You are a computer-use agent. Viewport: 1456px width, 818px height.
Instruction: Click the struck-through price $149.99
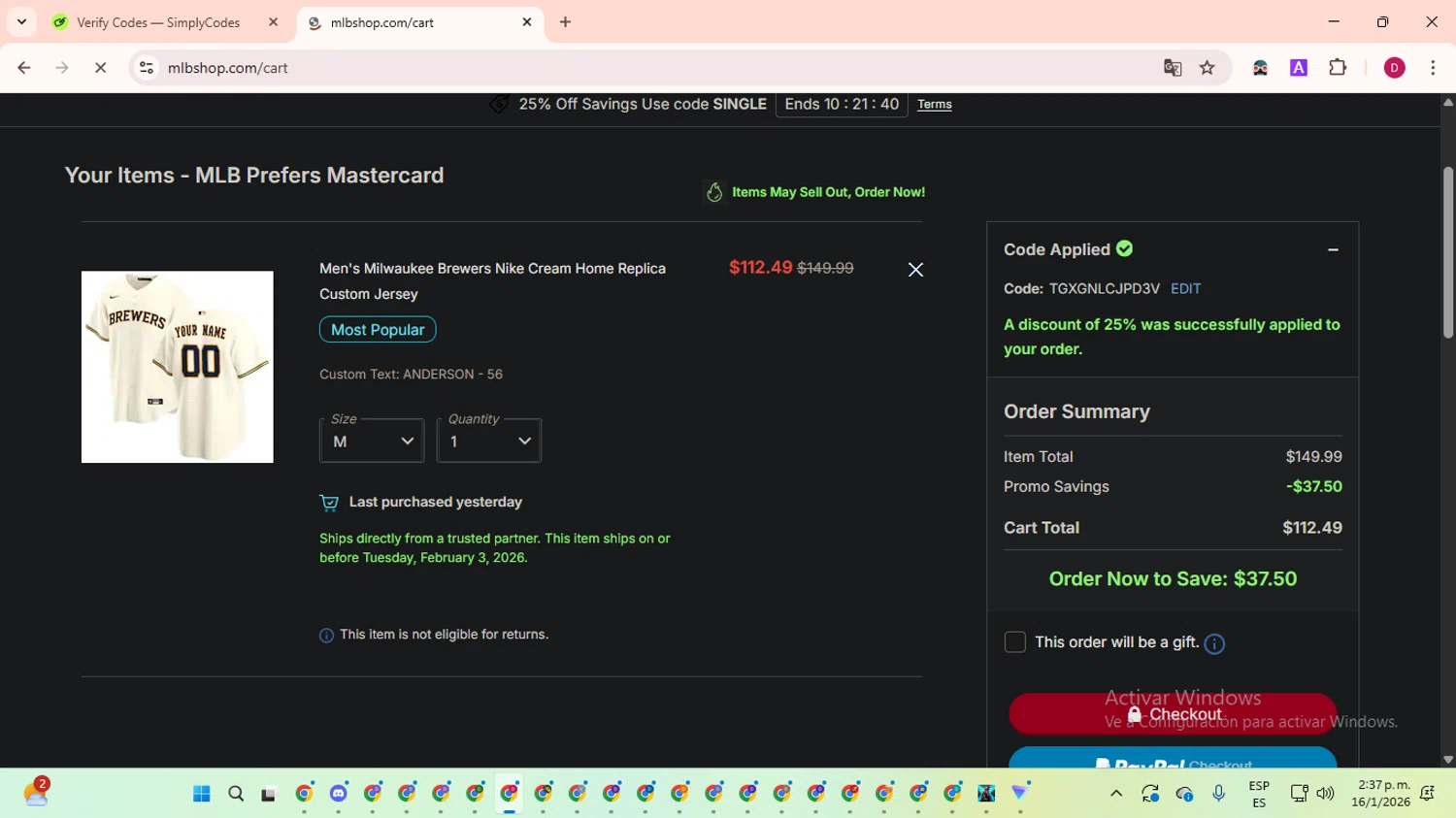click(x=825, y=268)
